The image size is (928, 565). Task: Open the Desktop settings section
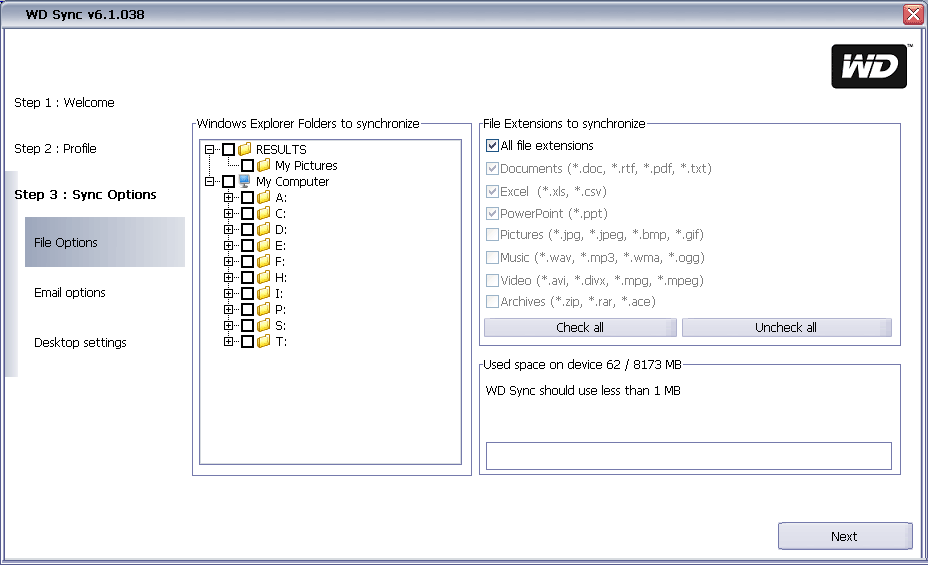pyautogui.click(x=80, y=343)
